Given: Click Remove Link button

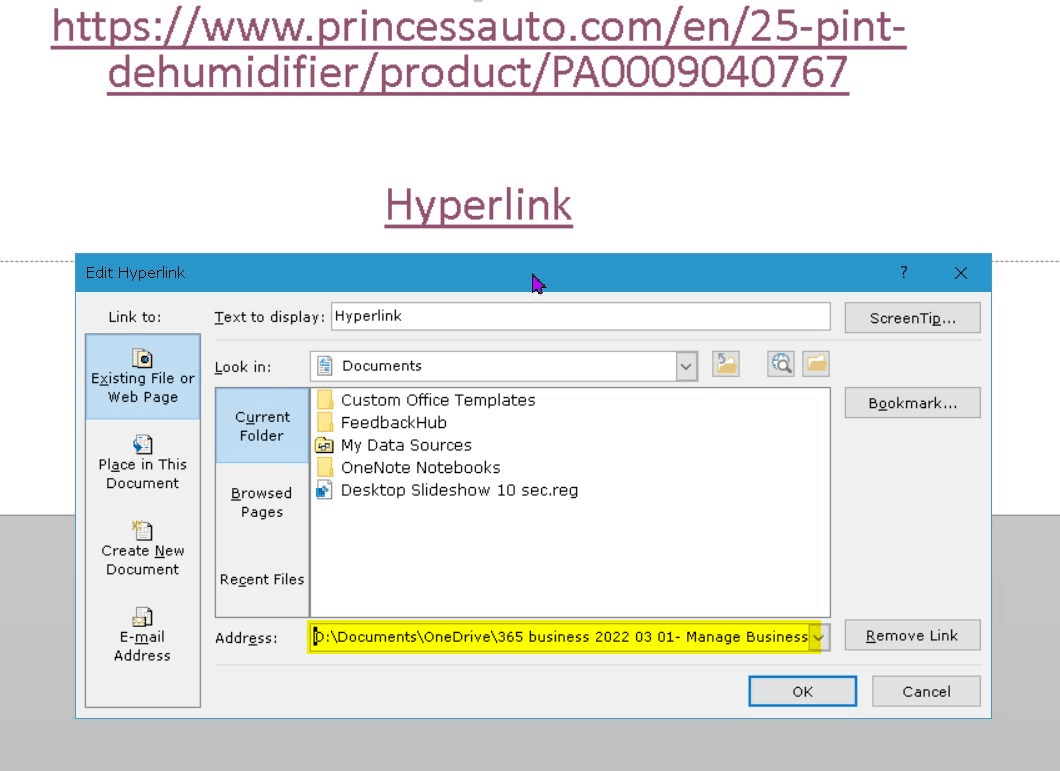Looking at the screenshot, I should coord(913,636).
